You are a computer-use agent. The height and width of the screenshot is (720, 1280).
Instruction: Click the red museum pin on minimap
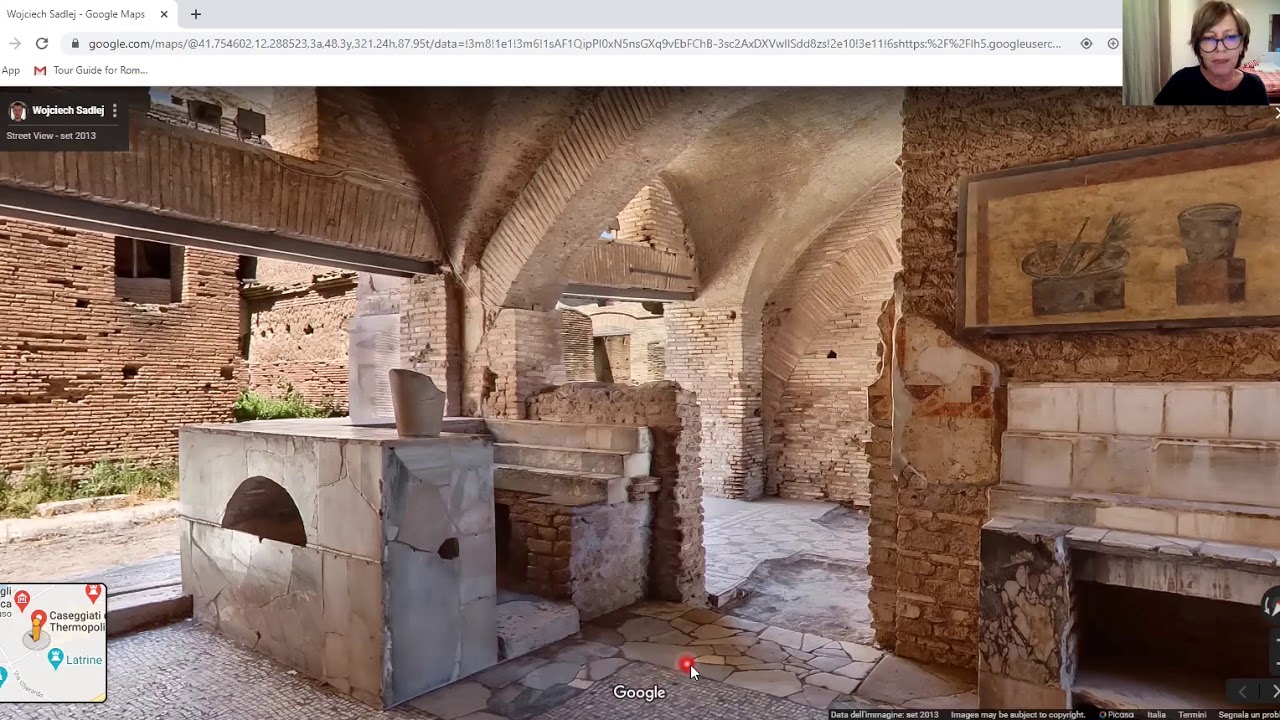(x=22, y=599)
